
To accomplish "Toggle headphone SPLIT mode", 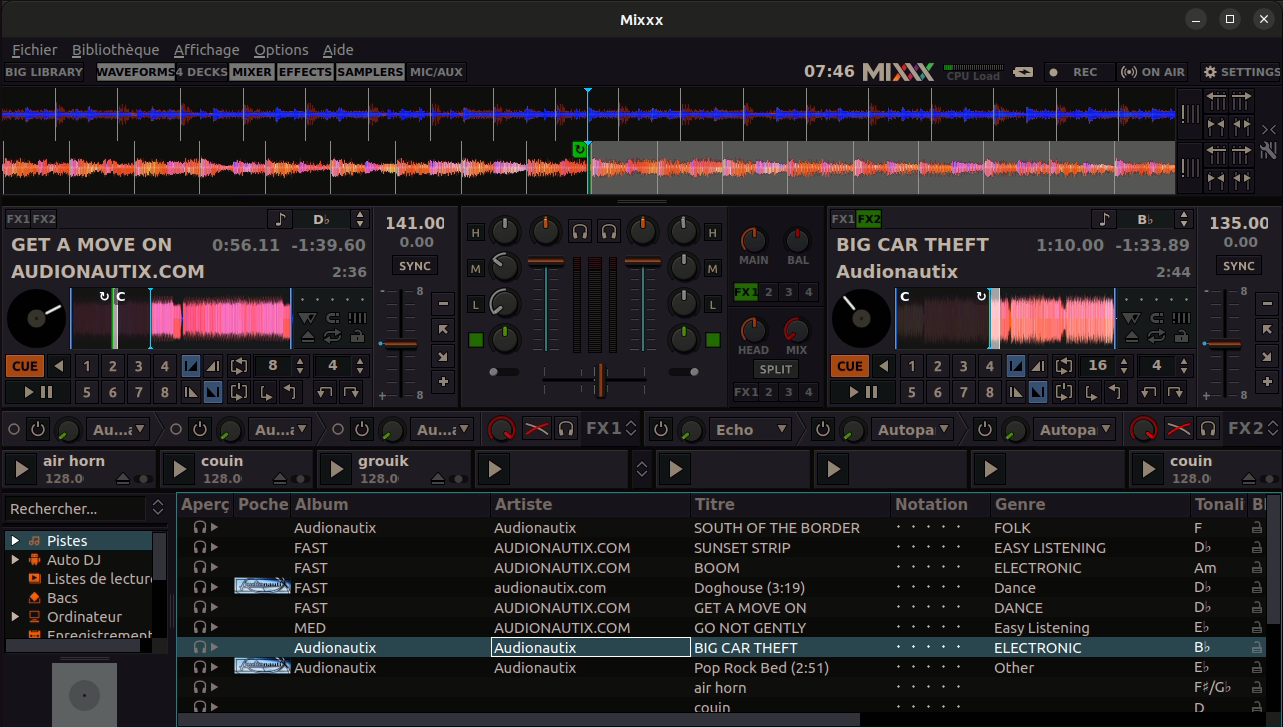I will [775, 369].
